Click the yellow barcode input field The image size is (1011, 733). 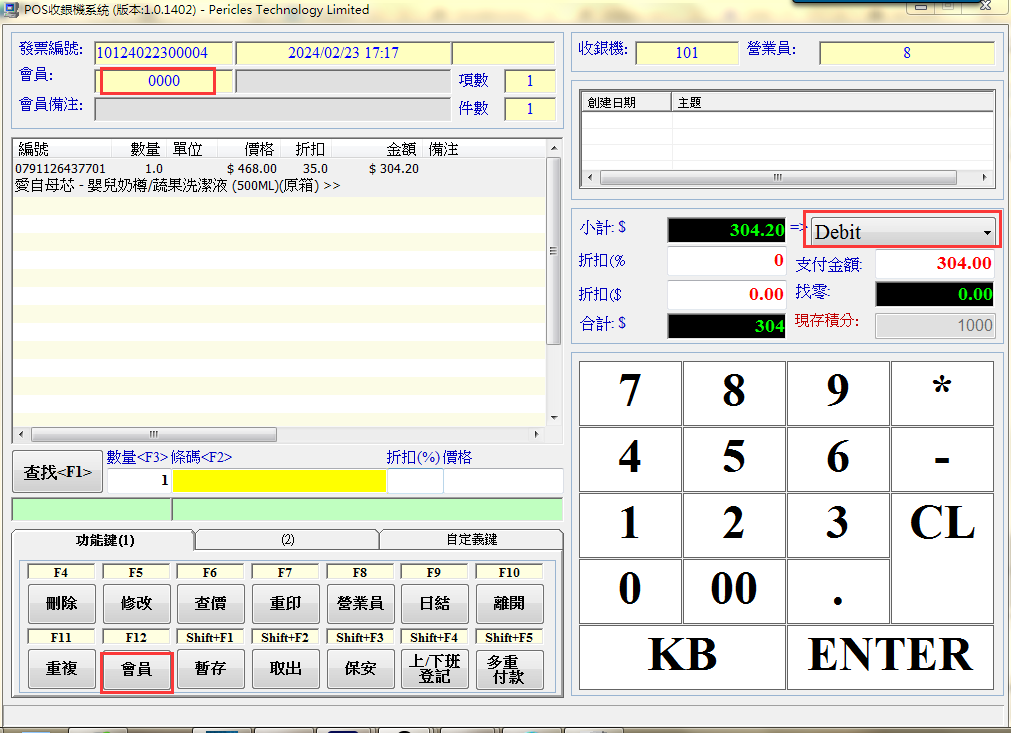pos(279,481)
